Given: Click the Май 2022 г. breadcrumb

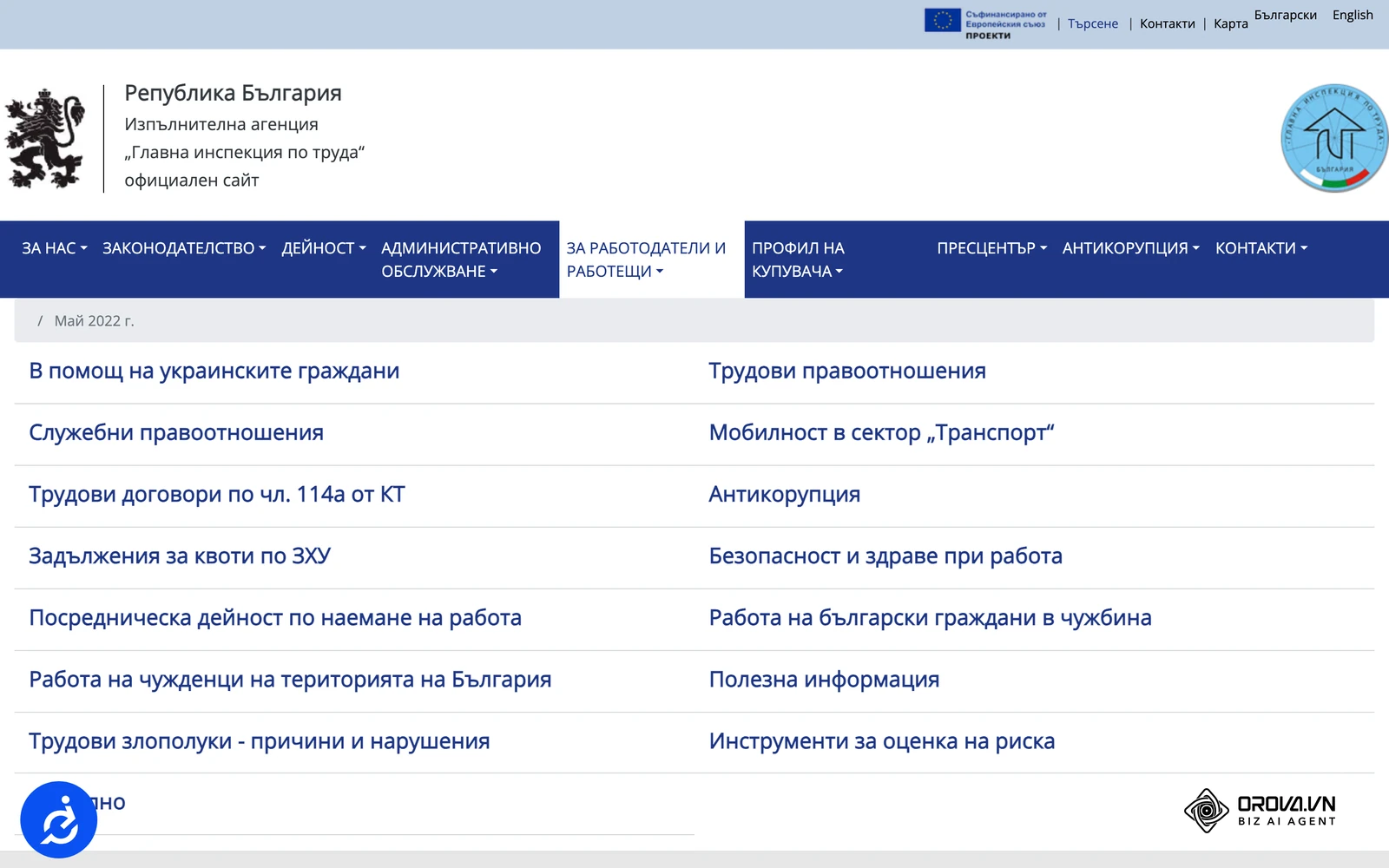Looking at the screenshot, I should click(x=95, y=321).
